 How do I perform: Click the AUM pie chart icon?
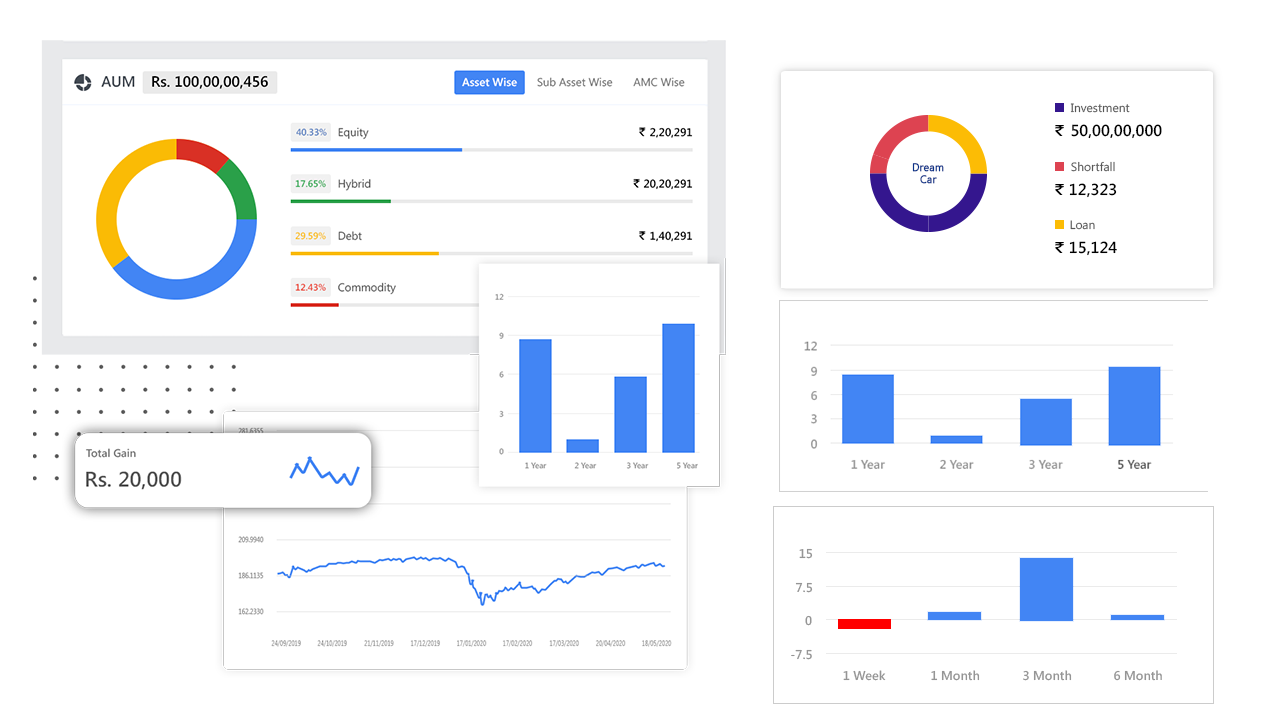83,82
